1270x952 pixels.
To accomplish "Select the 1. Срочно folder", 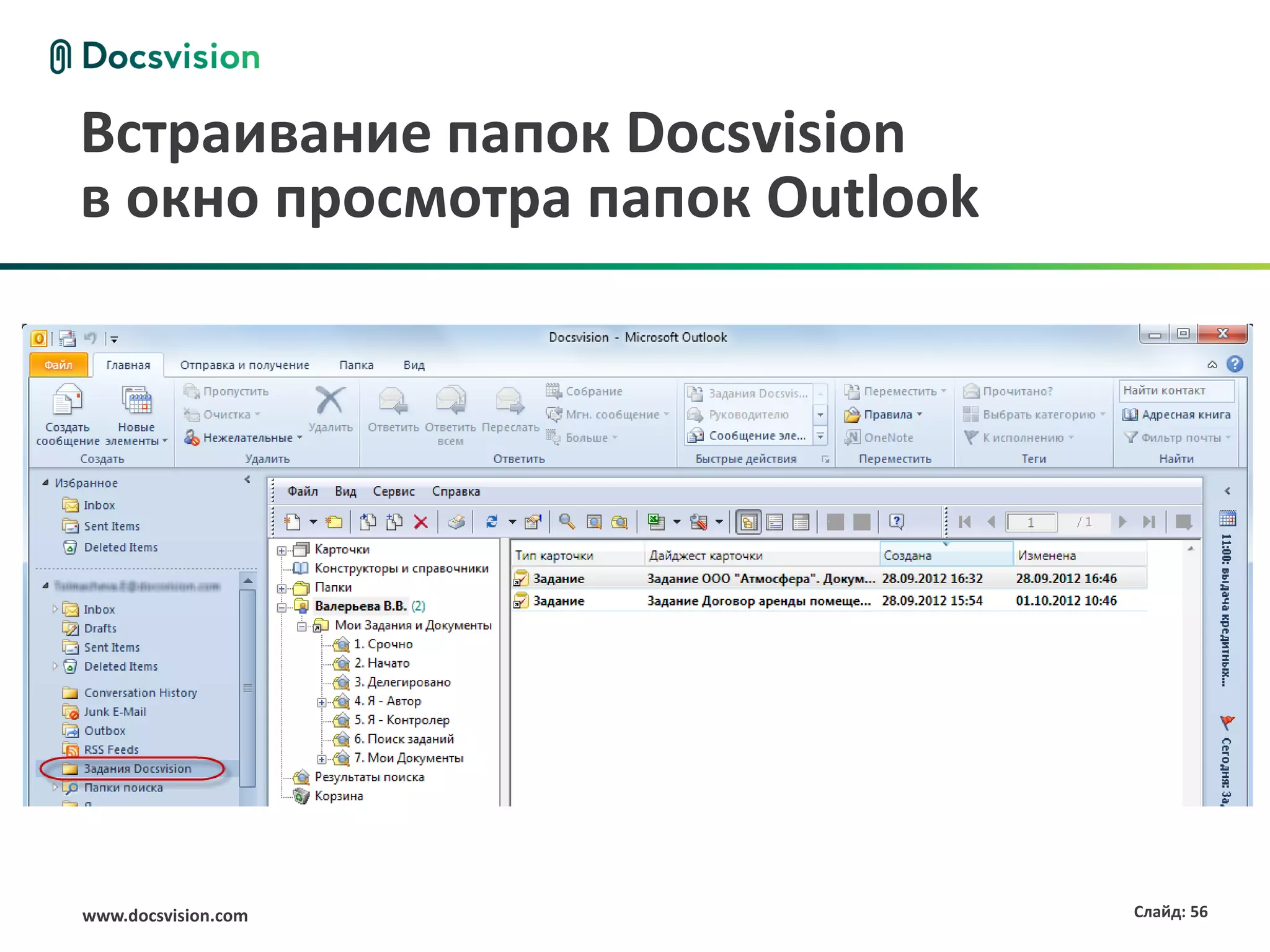I will point(373,645).
